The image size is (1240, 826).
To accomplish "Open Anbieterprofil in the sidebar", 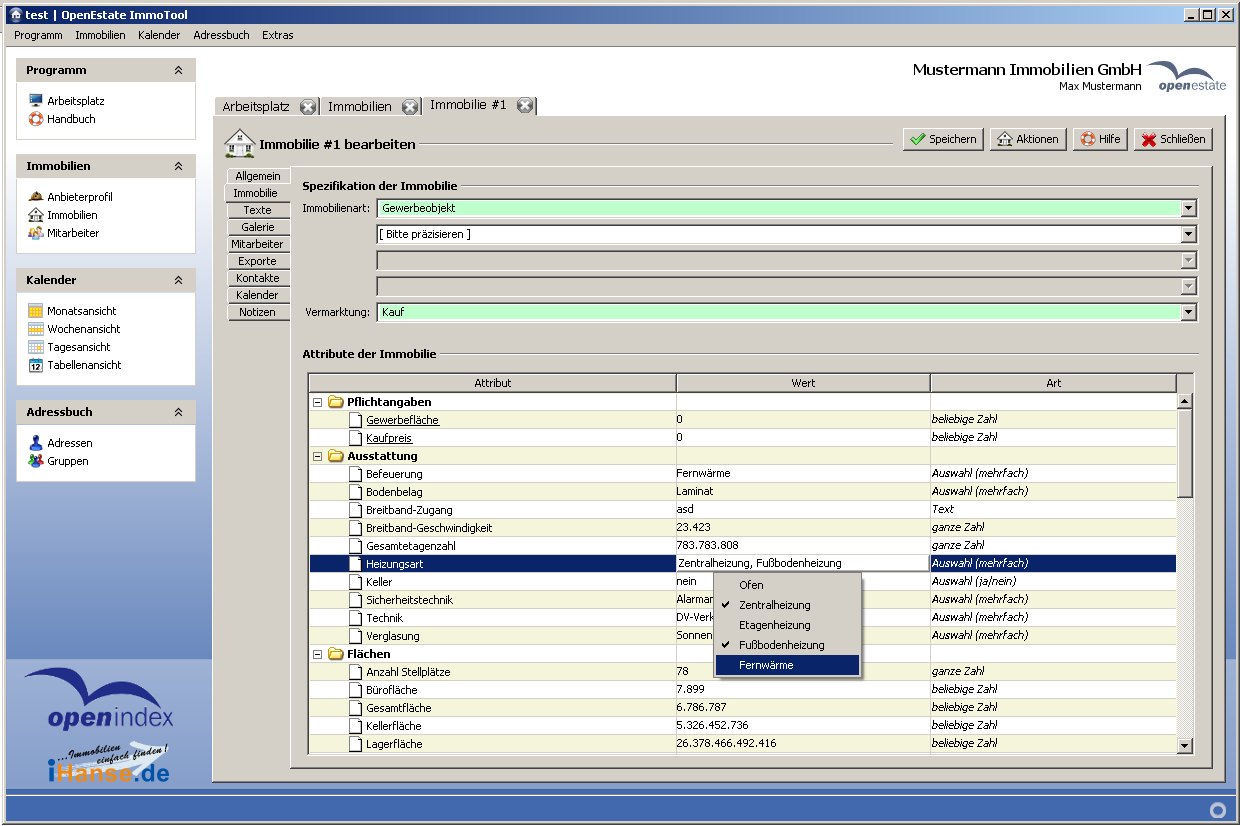I will click(x=79, y=197).
